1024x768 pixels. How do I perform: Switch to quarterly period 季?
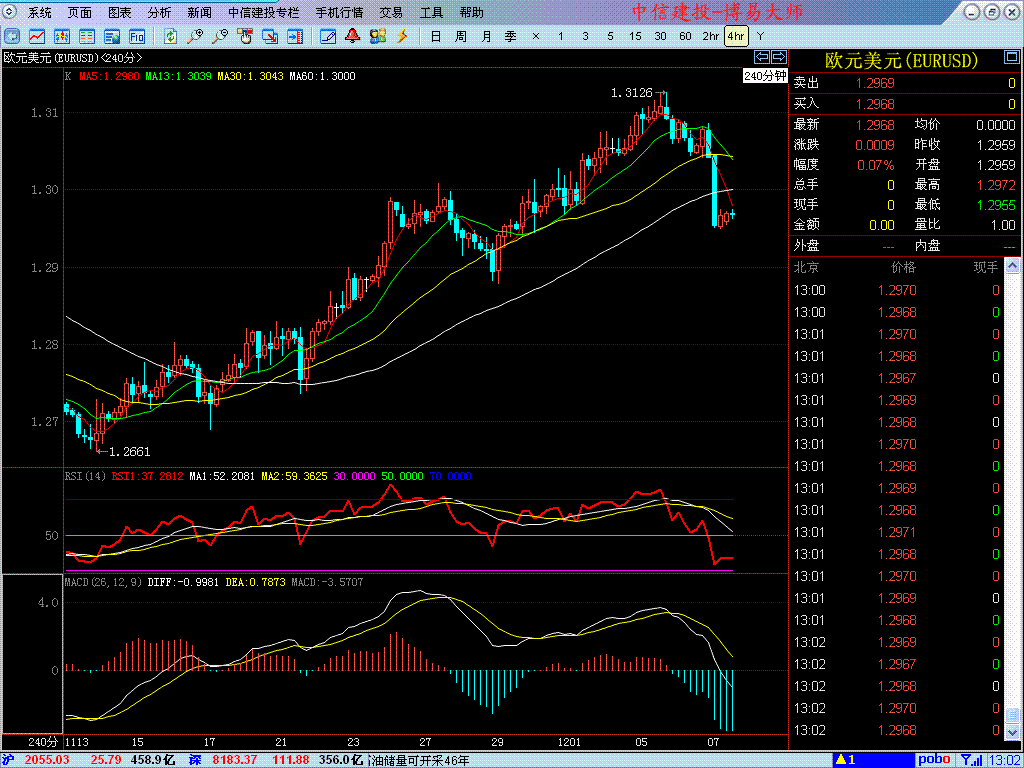pos(511,36)
